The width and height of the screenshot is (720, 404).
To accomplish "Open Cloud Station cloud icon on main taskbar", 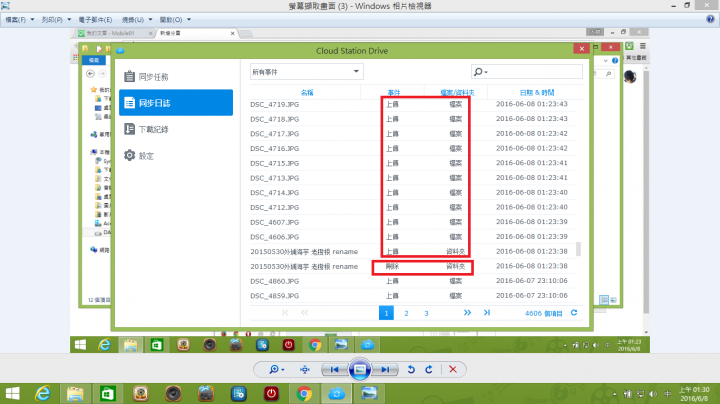I will tap(336, 393).
